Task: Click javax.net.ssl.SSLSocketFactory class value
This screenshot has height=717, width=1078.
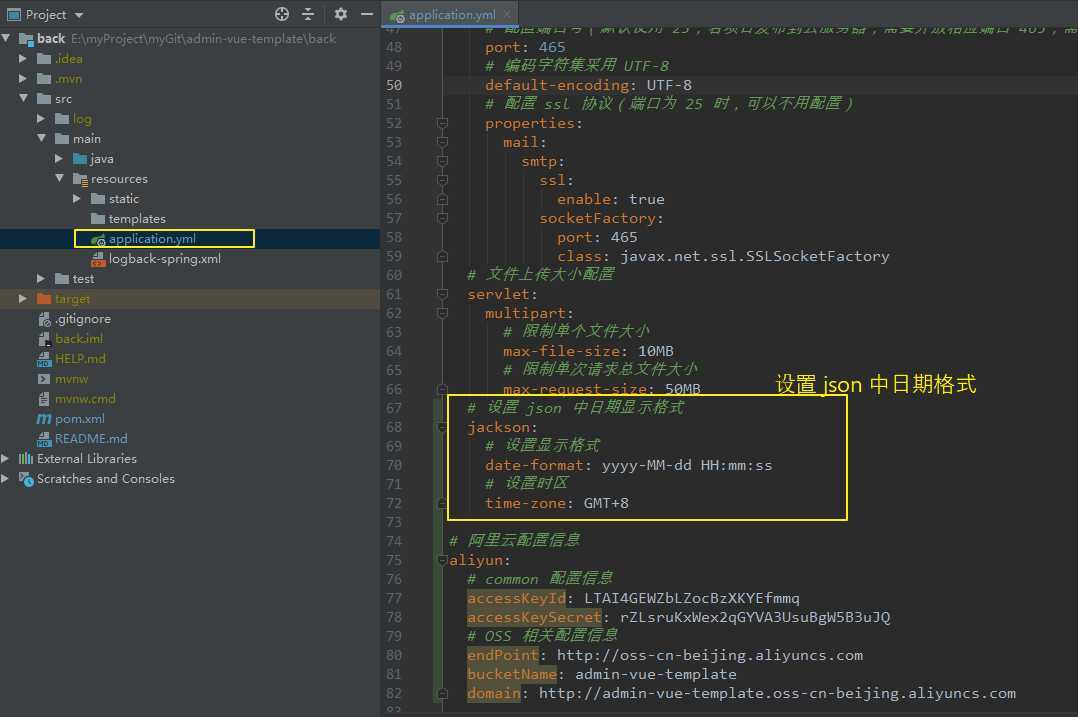Action: 754,256
